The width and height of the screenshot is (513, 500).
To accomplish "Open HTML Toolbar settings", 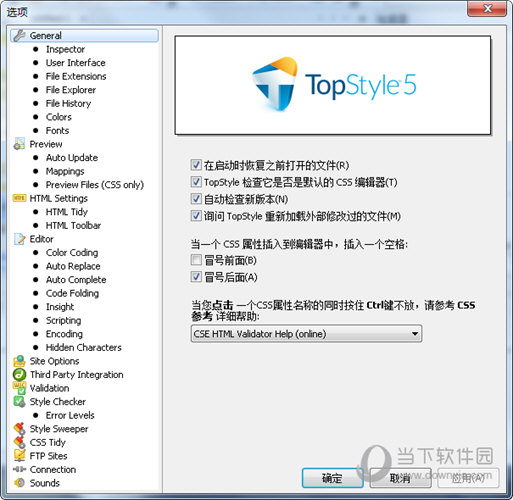I will [73, 226].
